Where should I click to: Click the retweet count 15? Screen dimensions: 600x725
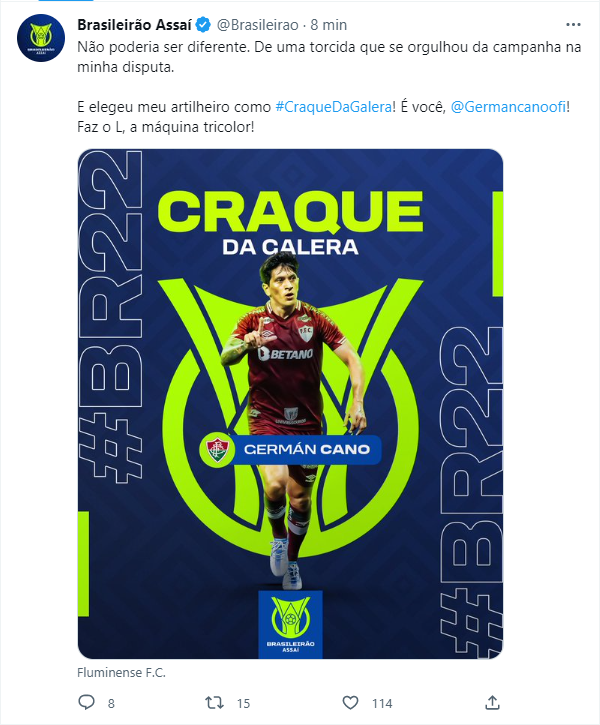pyautogui.click(x=243, y=704)
